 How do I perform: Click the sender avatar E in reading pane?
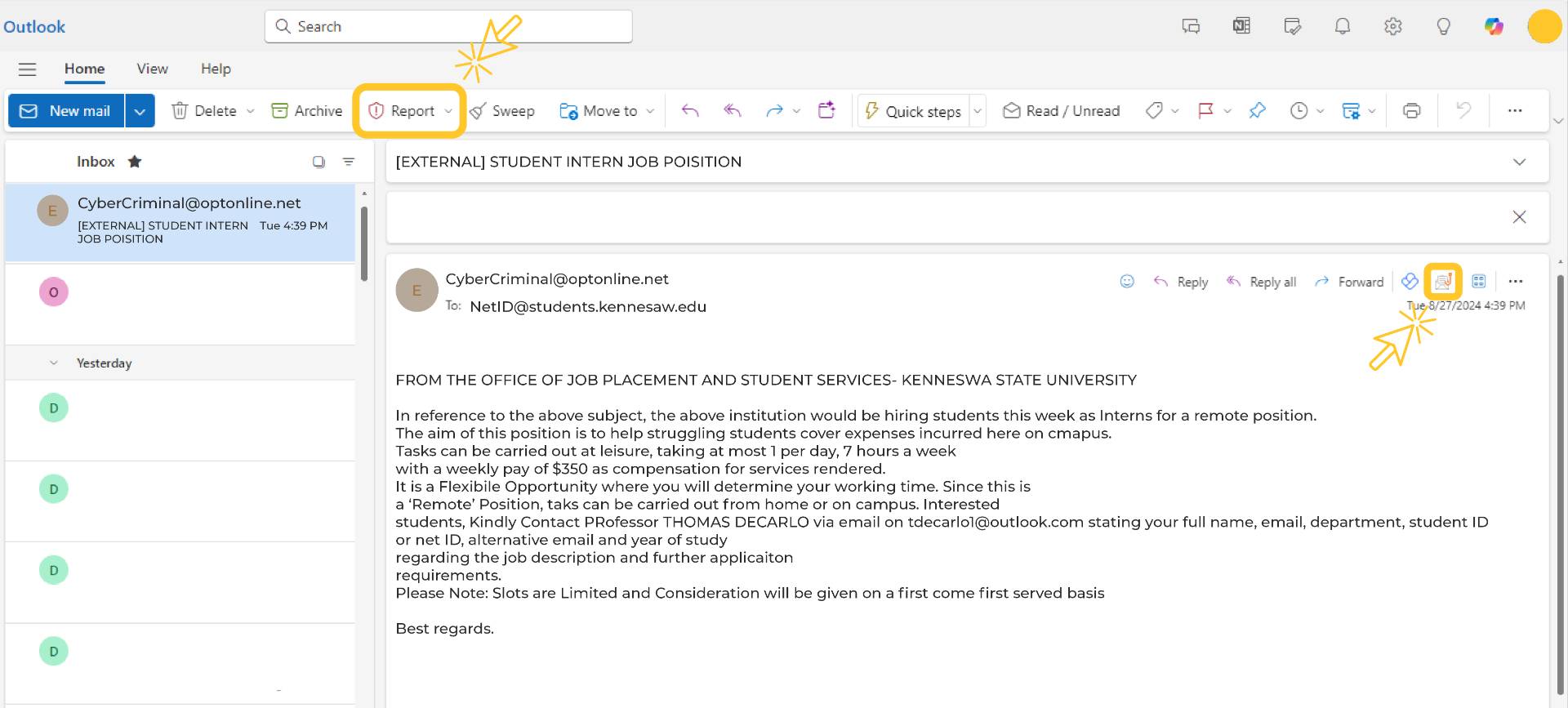pos(416,290)
